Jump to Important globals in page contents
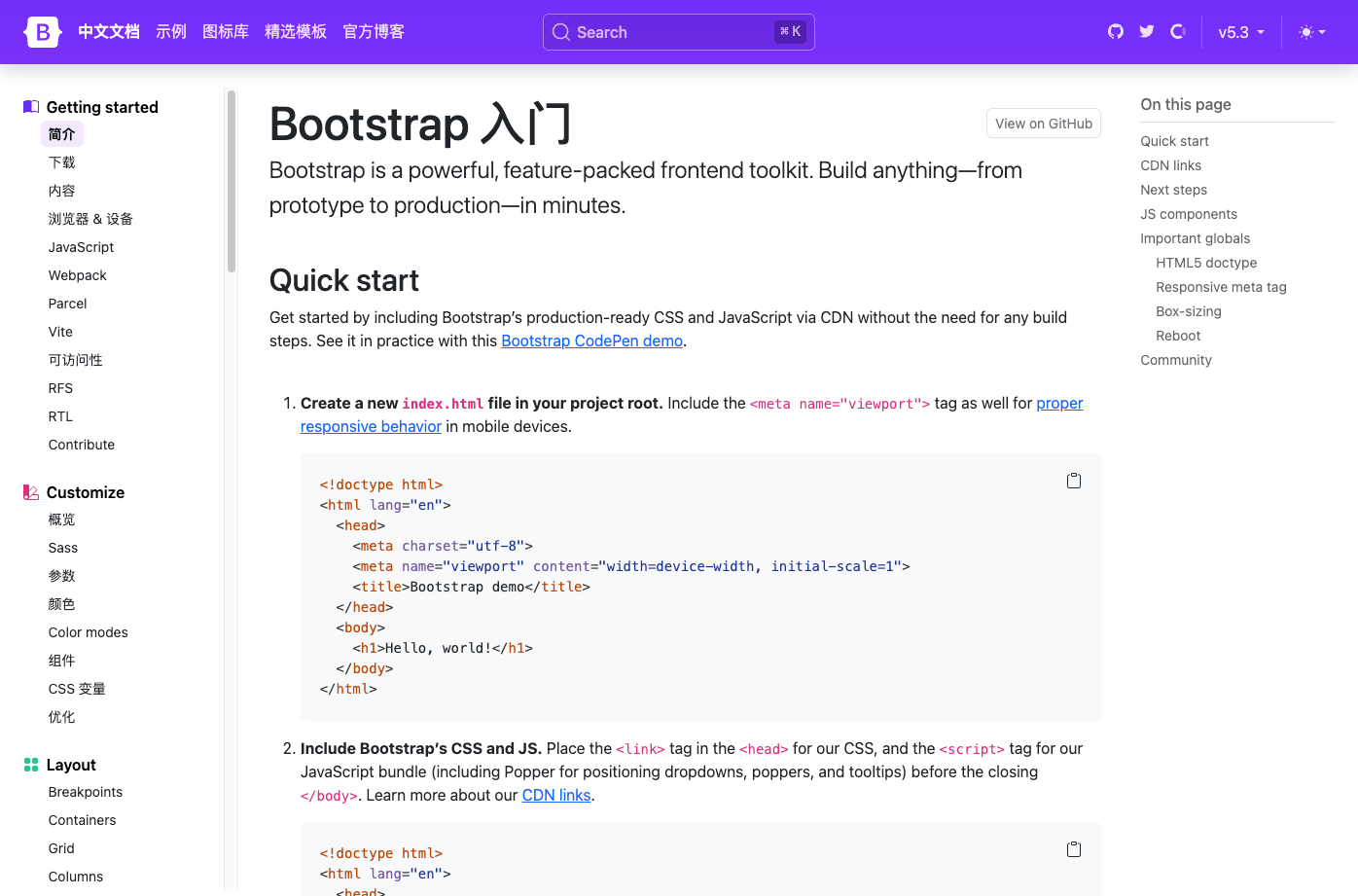The width and height of the screenshot is (1358, 896). pyautogui.click(x=1195, y=238)
